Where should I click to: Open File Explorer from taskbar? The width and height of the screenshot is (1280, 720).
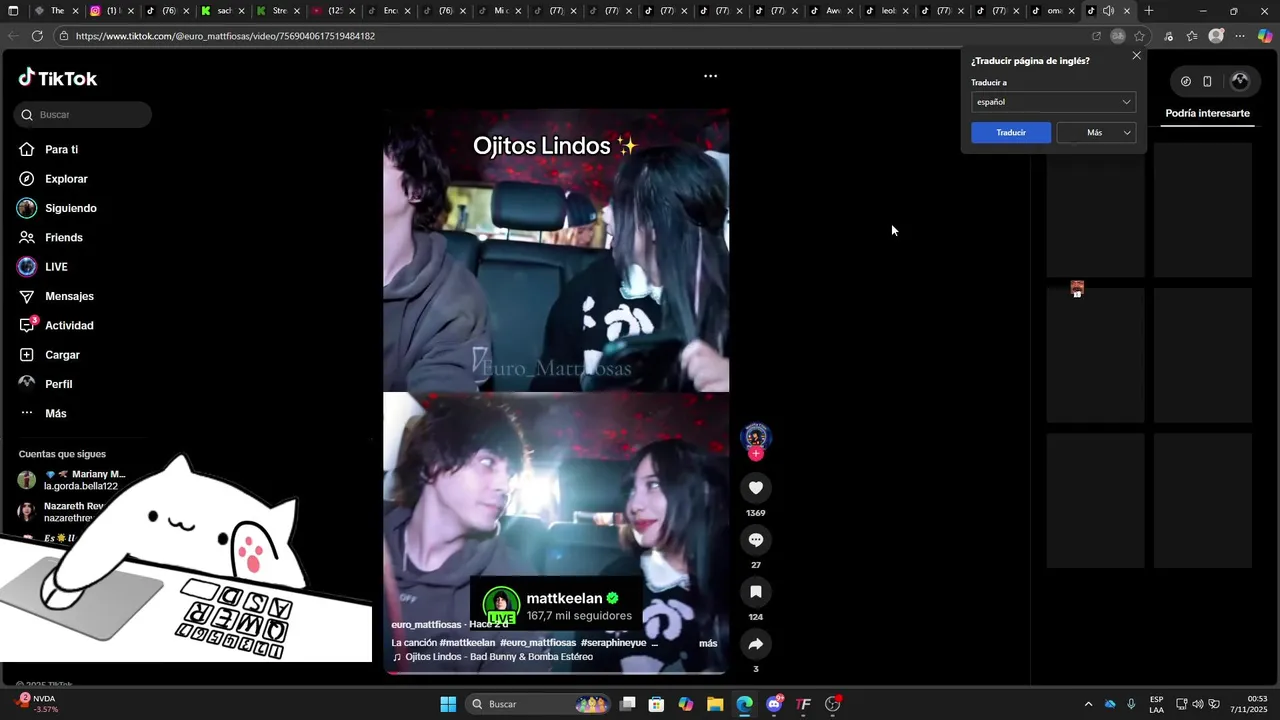click(x=715, y=704)
